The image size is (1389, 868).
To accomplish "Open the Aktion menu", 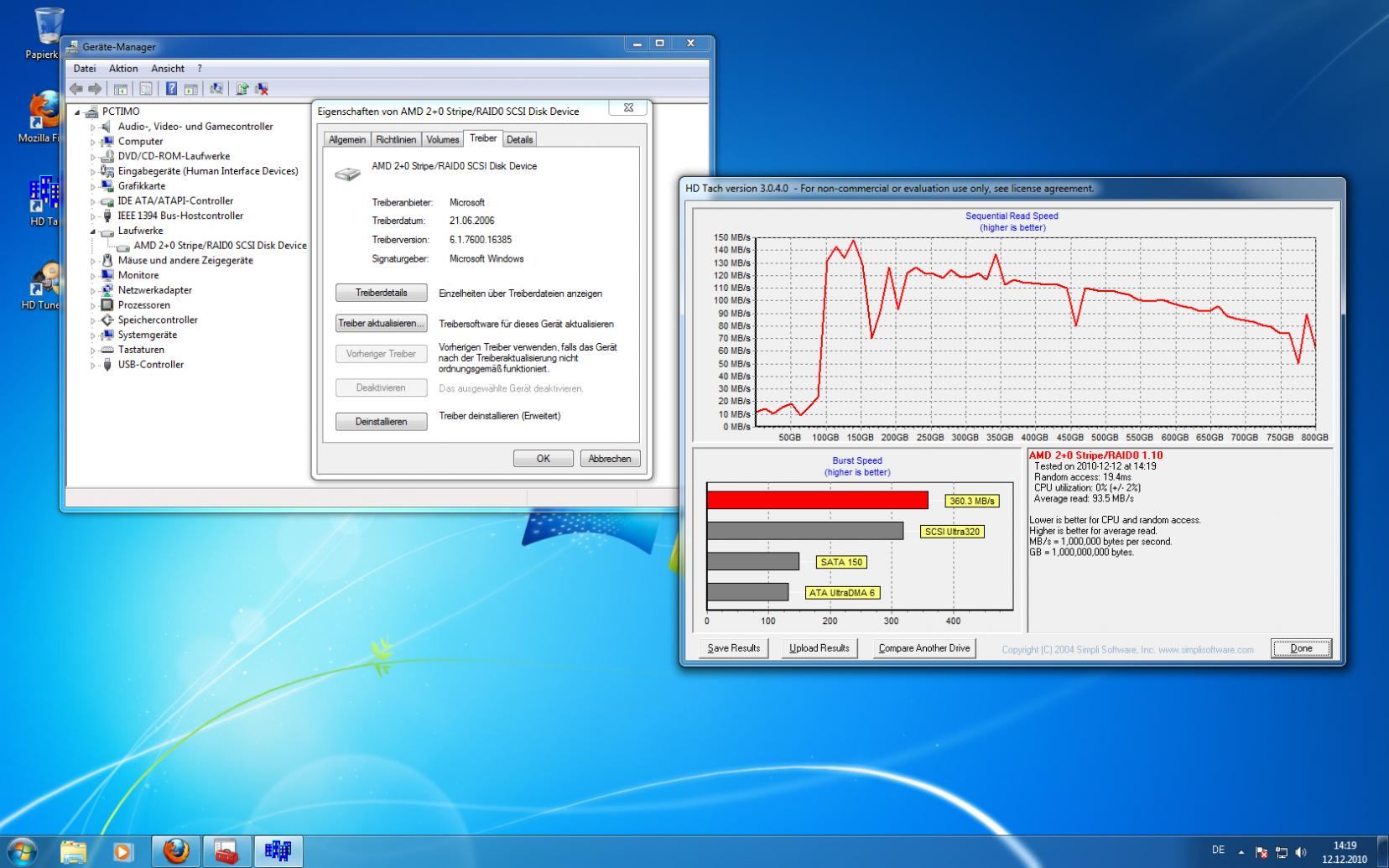I will tap(123, 69).
